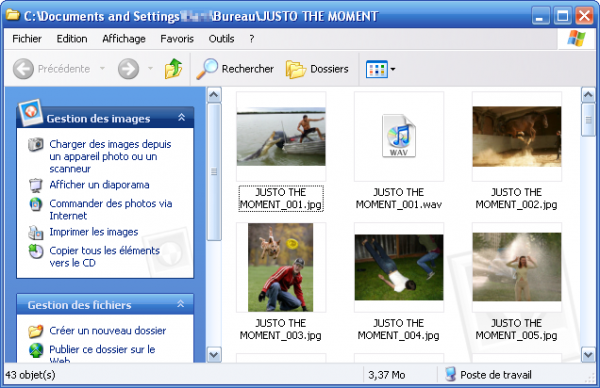Click the JUSTO THE MOMENT_005.jpg file name

pyautogui.click(x=517, y=329)
